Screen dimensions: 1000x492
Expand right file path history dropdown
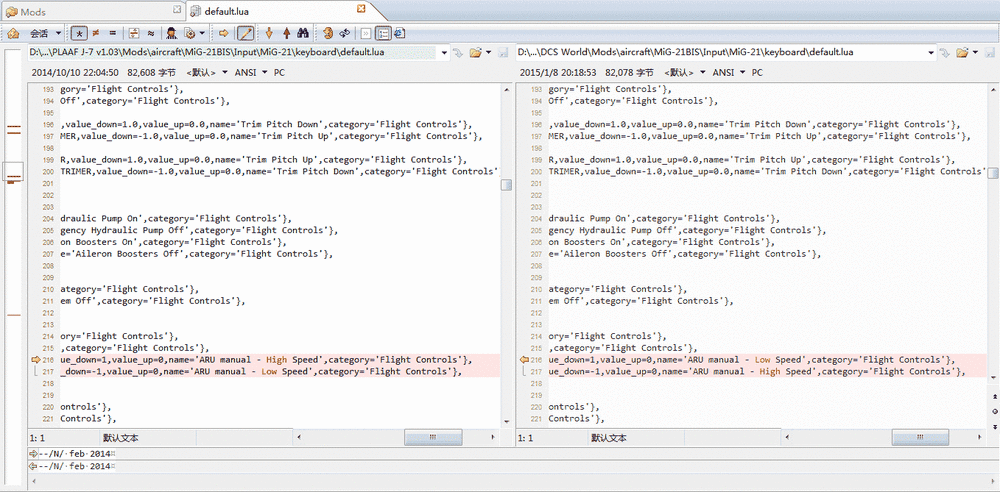tap(933, 52)
